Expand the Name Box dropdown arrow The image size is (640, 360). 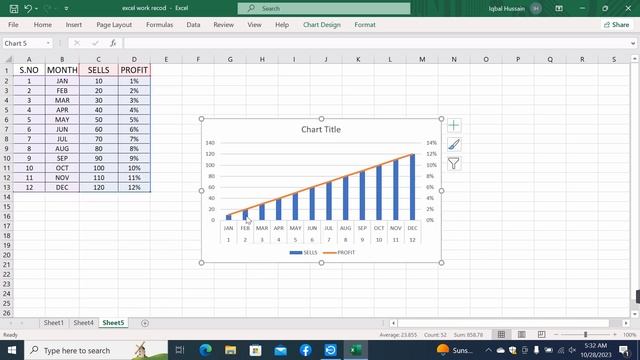pyautogui.click(x=48, y=43)
